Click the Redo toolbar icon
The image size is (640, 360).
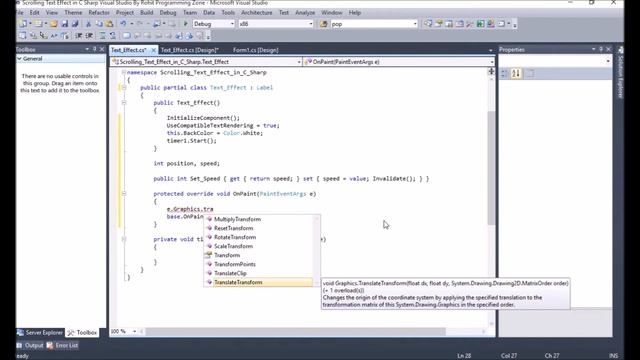pos(140,24)
